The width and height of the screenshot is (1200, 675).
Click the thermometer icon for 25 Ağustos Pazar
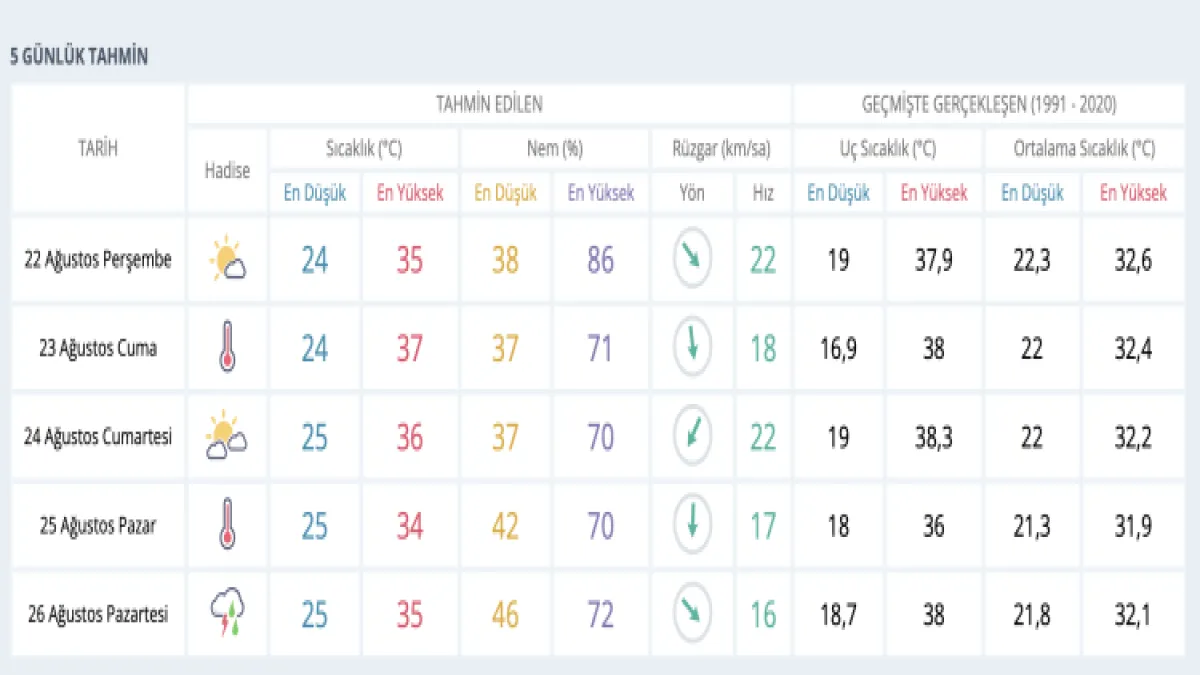227,525
